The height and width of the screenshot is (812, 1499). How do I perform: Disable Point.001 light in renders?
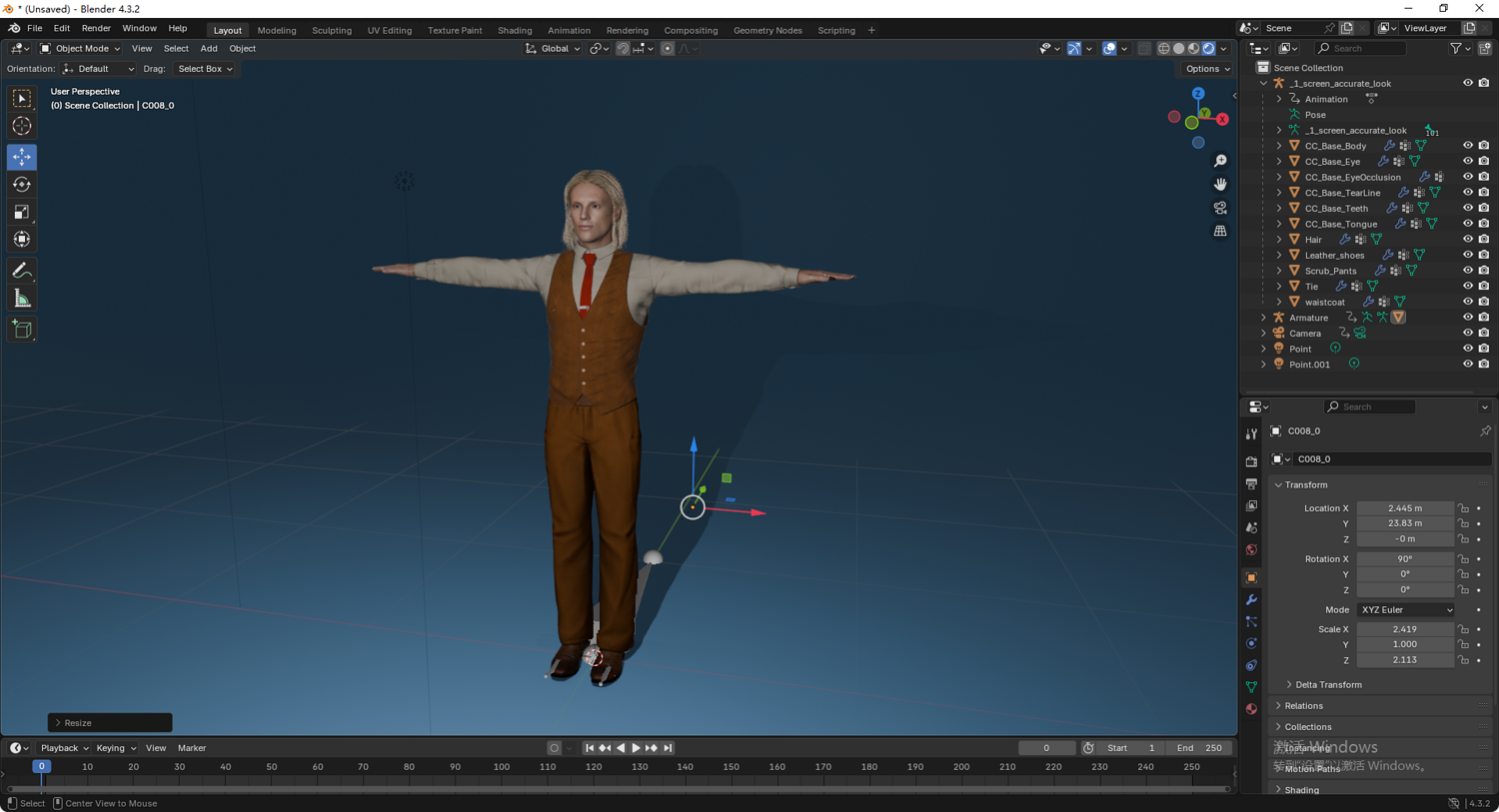[x=1484, y=365]
